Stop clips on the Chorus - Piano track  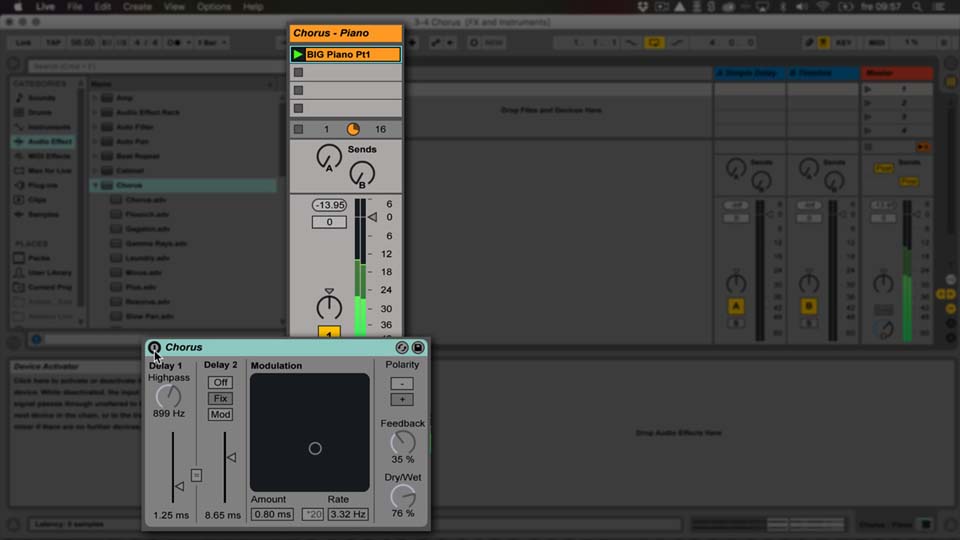pyautogui.click(x=298, y=129)
